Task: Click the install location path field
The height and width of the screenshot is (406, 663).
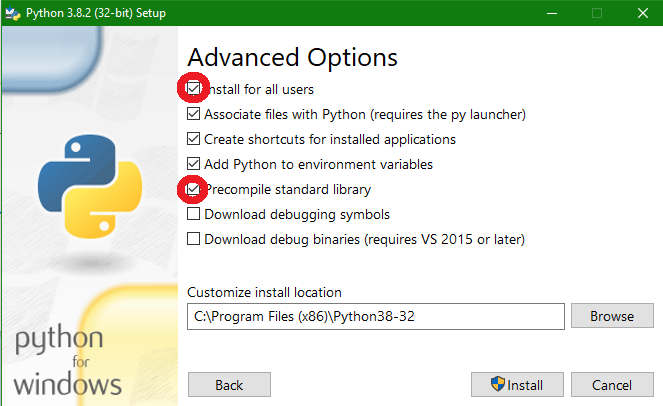Action: click(375, 316)
